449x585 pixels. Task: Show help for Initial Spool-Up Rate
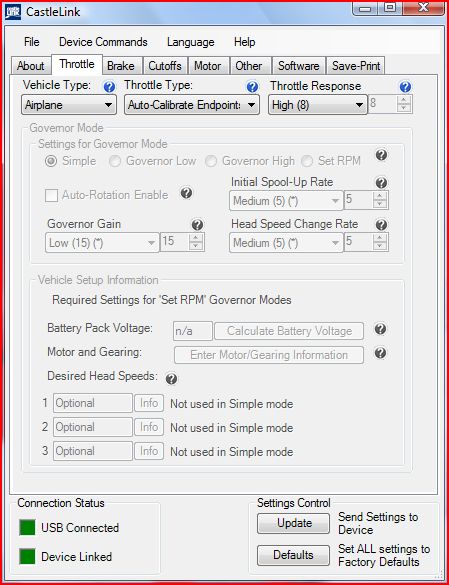(381, 183)
